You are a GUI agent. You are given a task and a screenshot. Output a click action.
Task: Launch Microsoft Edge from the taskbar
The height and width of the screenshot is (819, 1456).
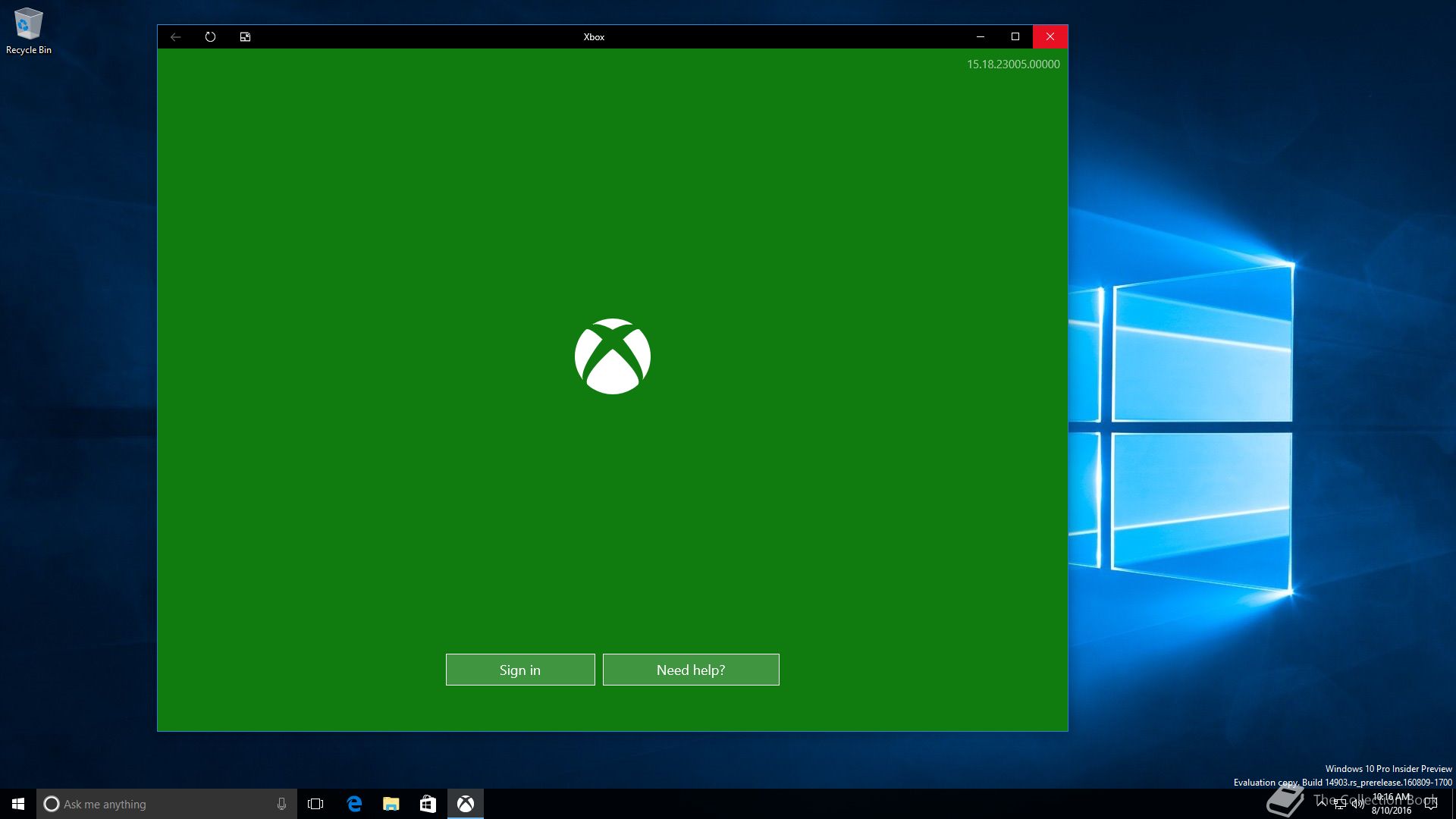(x=354, y=804)
